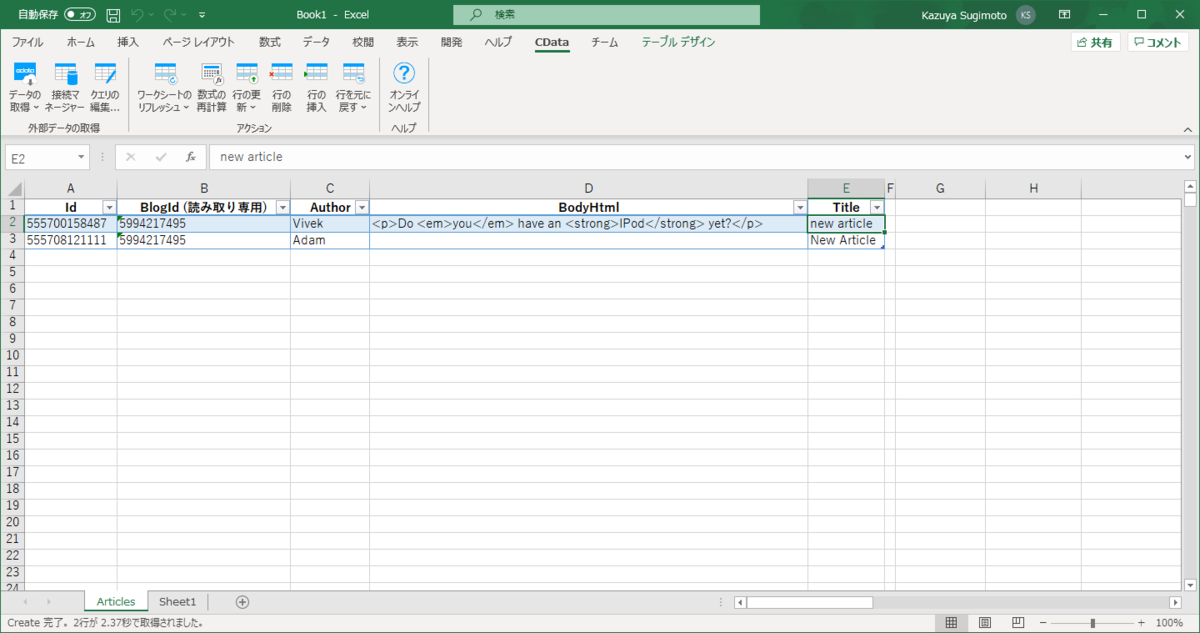Image resolution: width=1200 pixels, height=633 pixels.
Task: Click the Delete Rows icon
Action: tap(281, 74)
